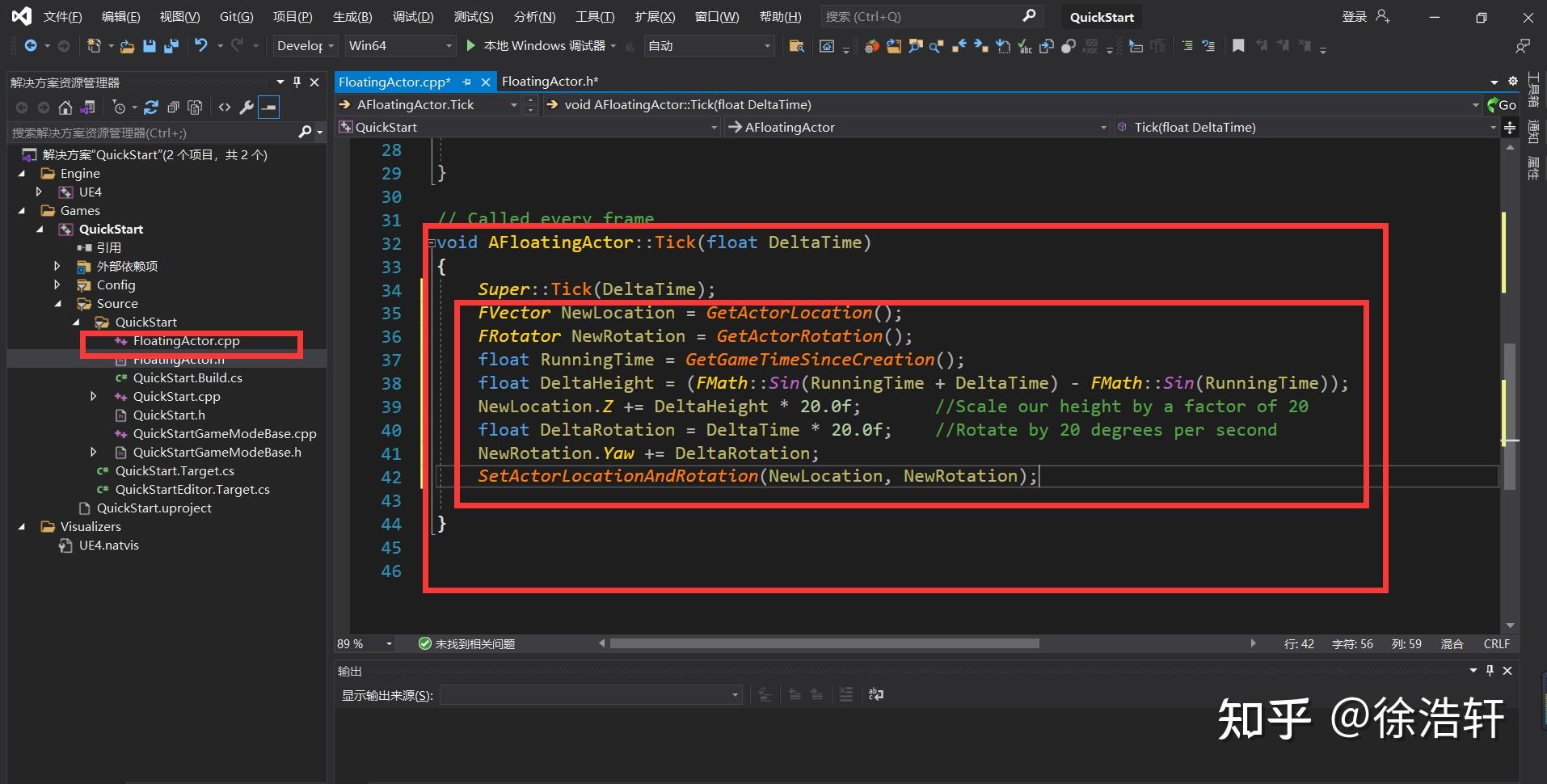Click the Find in Files folder icon

click(x=796, y=46)
